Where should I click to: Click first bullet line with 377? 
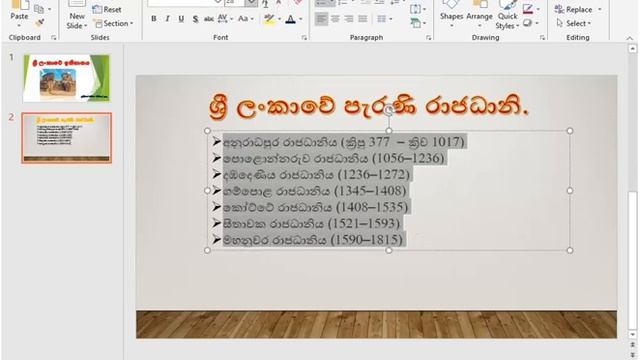[344, 142]
